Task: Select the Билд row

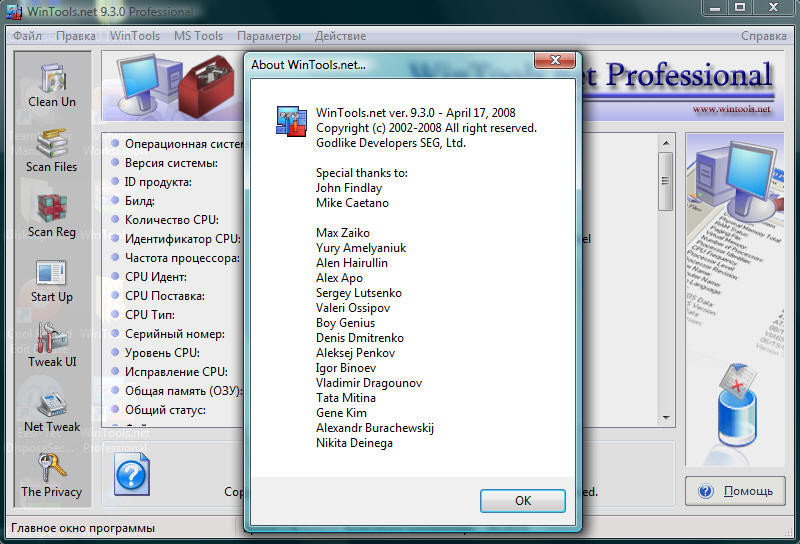Action: (133, 201)
